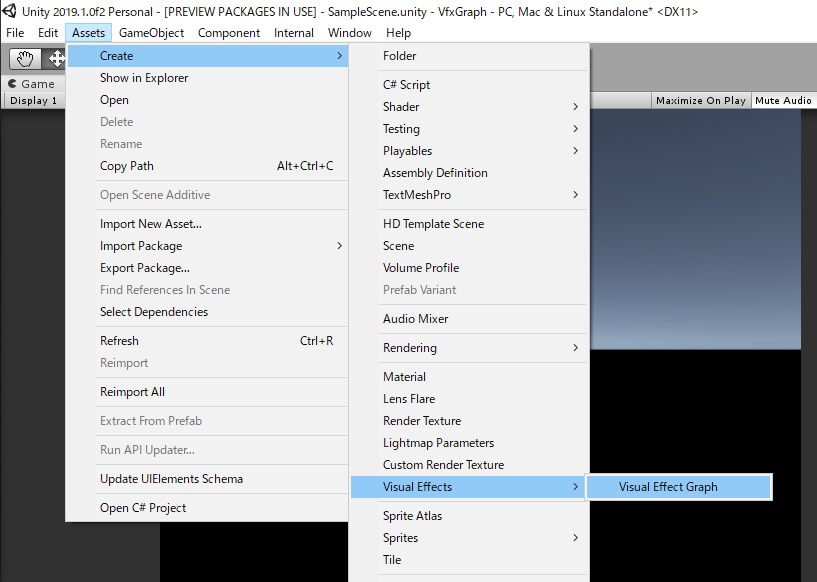Create a Render Texture
The image size is (817, 582).
point(470,420)
